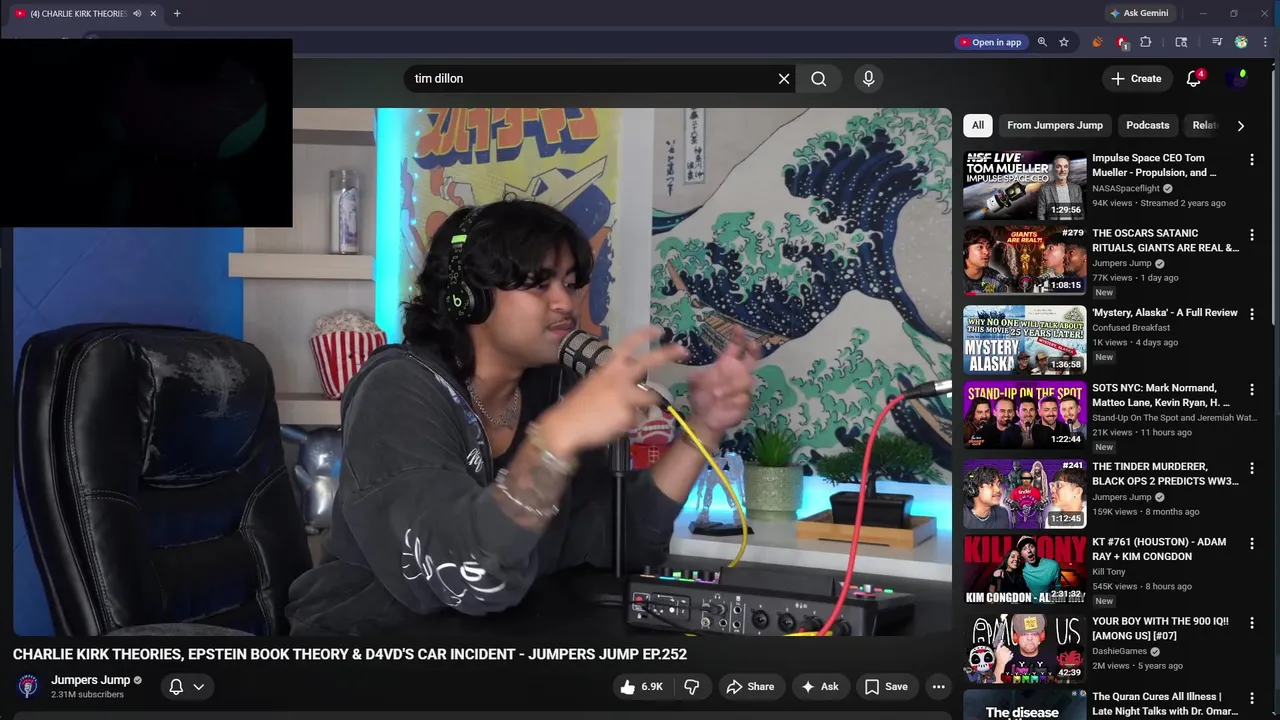The image size is (1280, 720).
Task: Open the media controls music-note icon
Action: (x=1217, y=42)
